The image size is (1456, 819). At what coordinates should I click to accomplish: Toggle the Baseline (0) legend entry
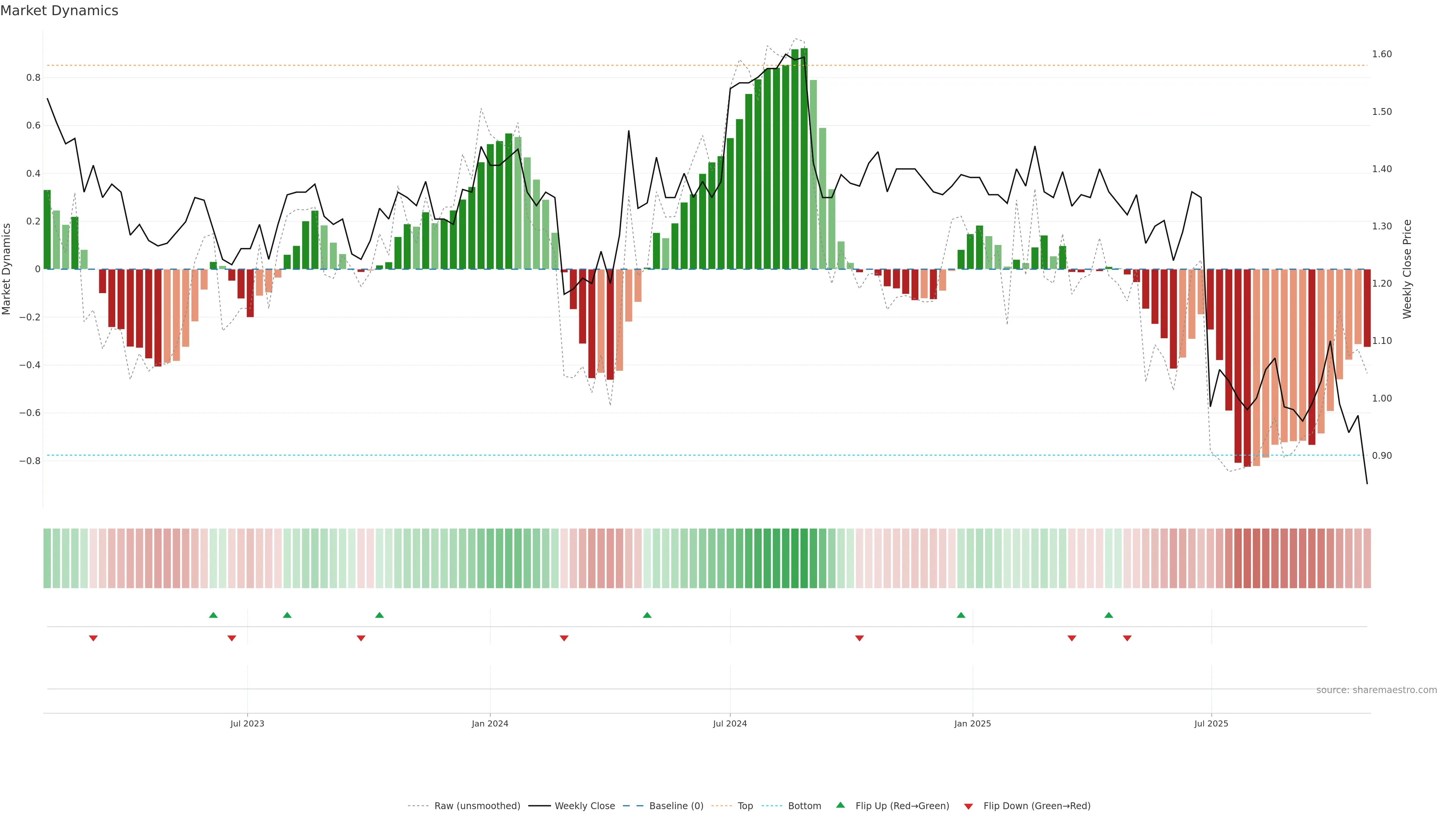pos(676,806)
